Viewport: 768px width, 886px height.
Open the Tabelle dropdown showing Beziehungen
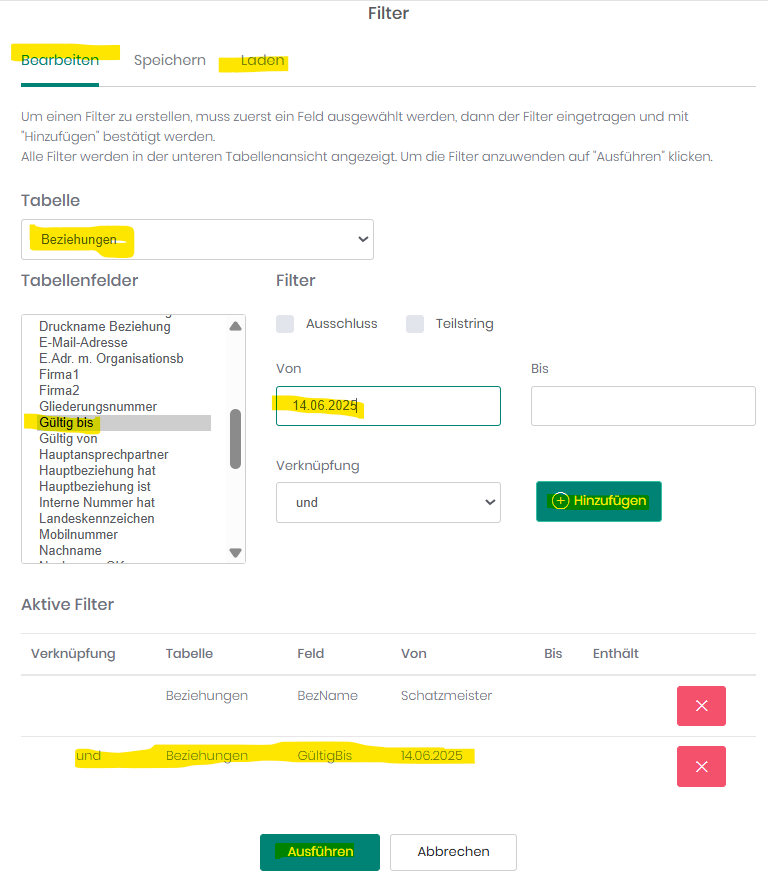pos(197,240)
